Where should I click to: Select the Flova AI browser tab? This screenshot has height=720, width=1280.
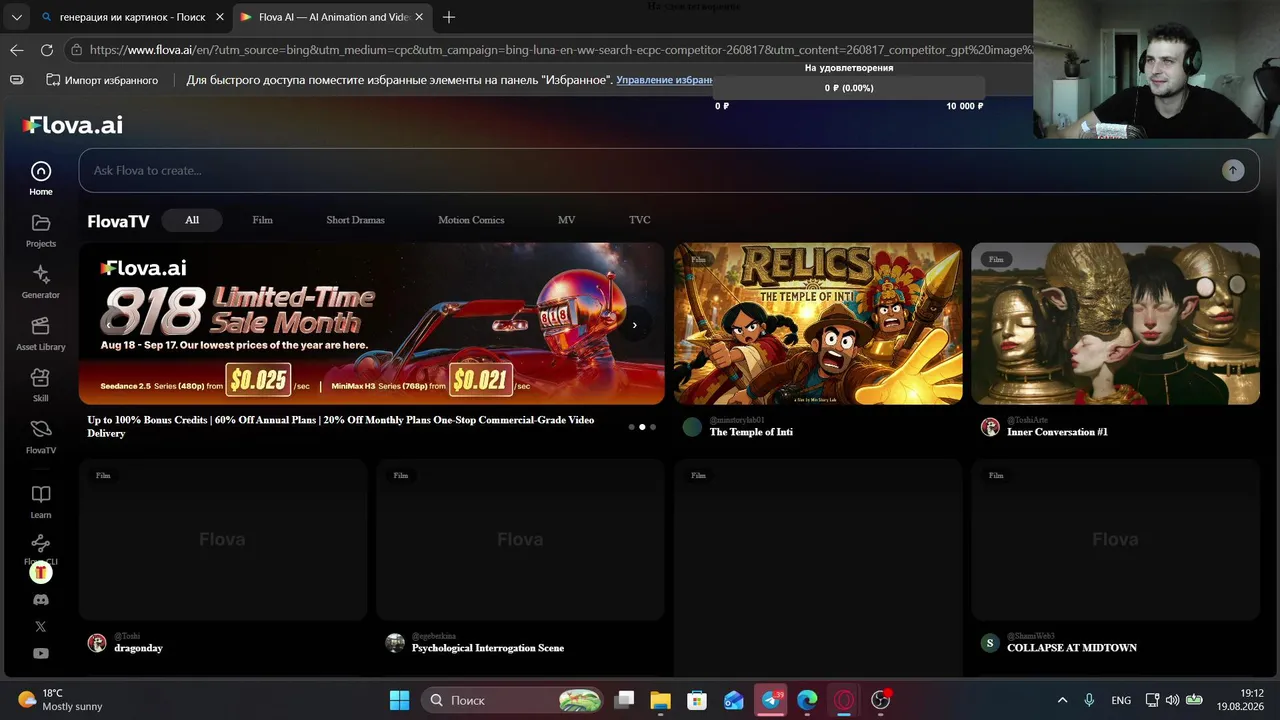(334, 17)
